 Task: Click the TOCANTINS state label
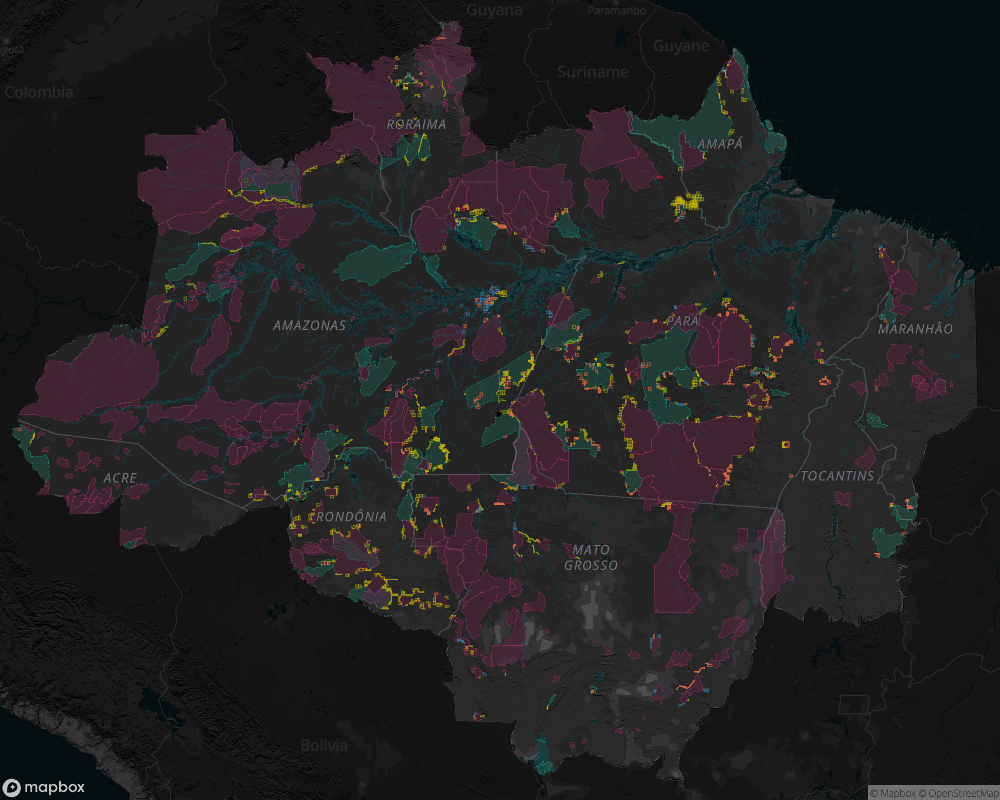[x=837, y=476]
